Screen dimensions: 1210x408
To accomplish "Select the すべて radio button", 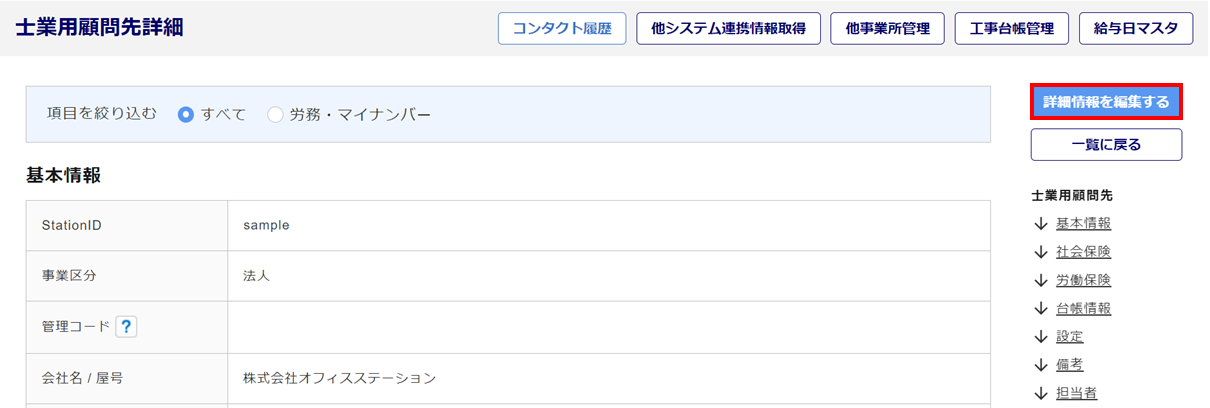I will click(x=185, y=114).
